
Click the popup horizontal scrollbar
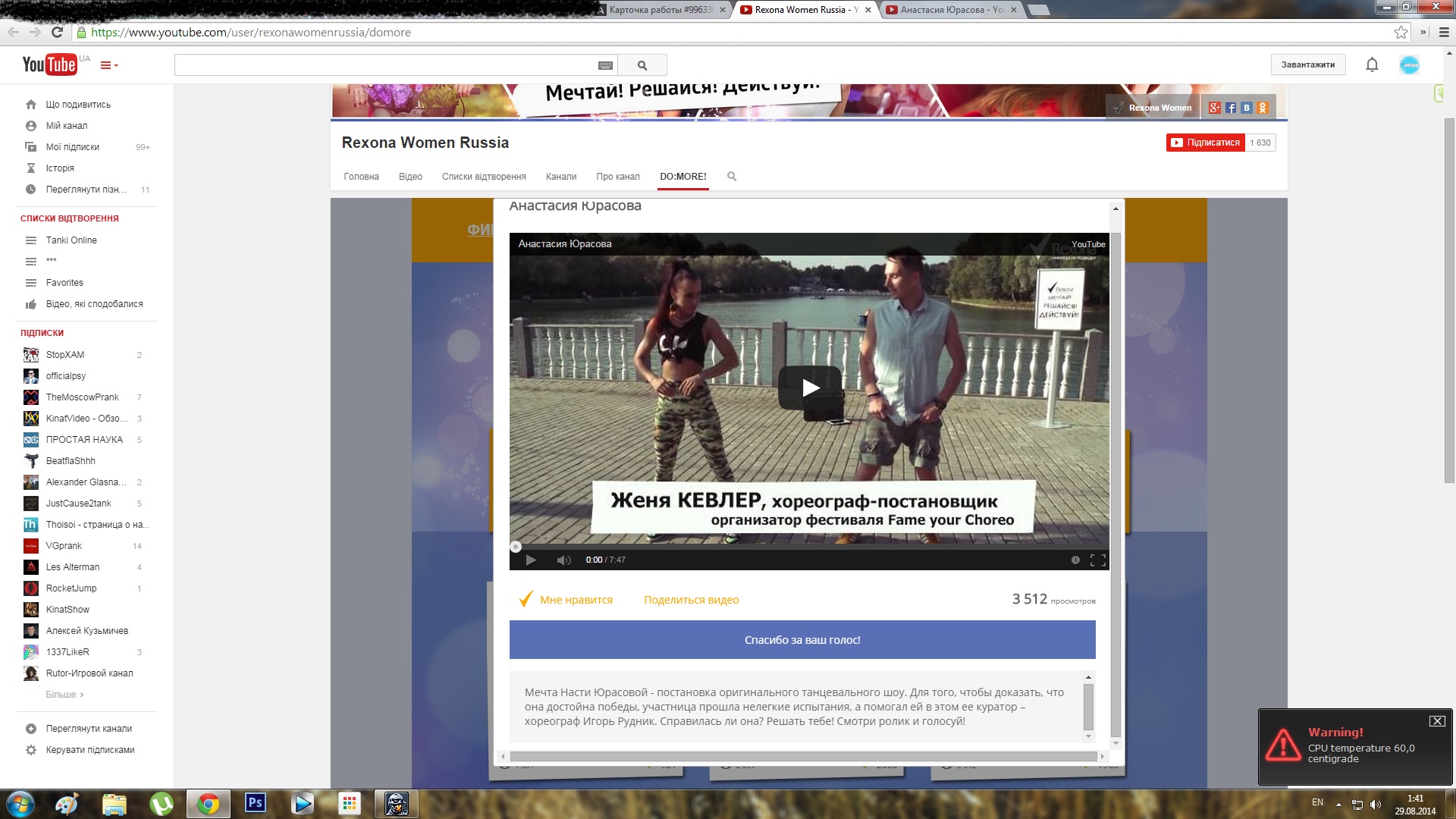pyautogui.click(x=803, y=757)
